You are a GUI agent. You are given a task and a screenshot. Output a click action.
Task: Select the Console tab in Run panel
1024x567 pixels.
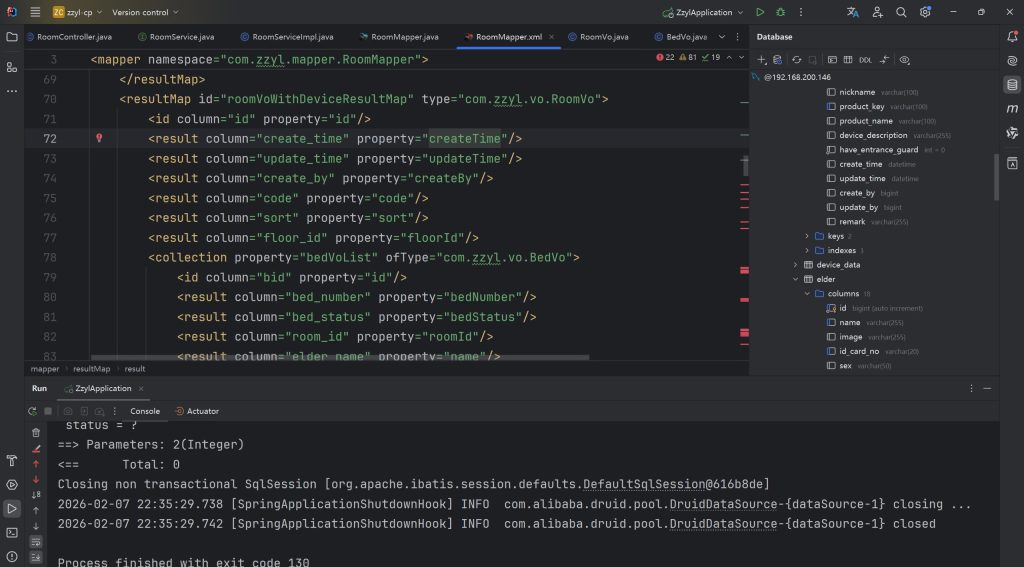(145, 412)
